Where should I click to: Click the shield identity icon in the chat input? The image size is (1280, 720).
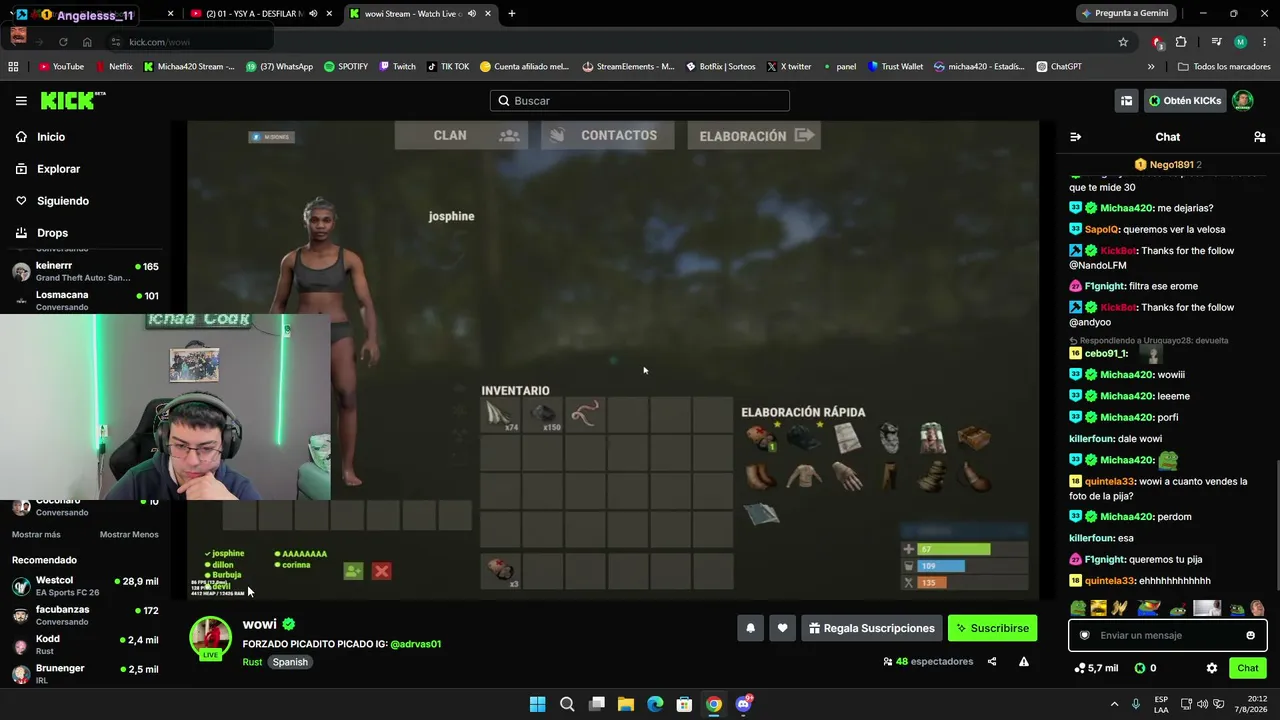(x=1085, y=635)
